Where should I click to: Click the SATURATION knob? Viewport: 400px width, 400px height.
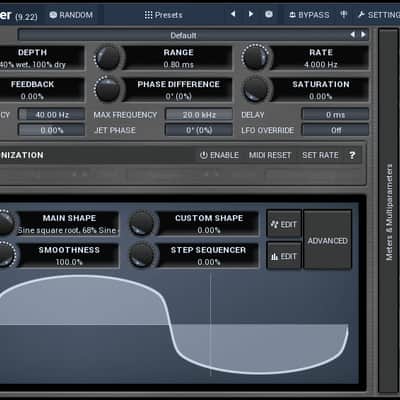(255, 89)
